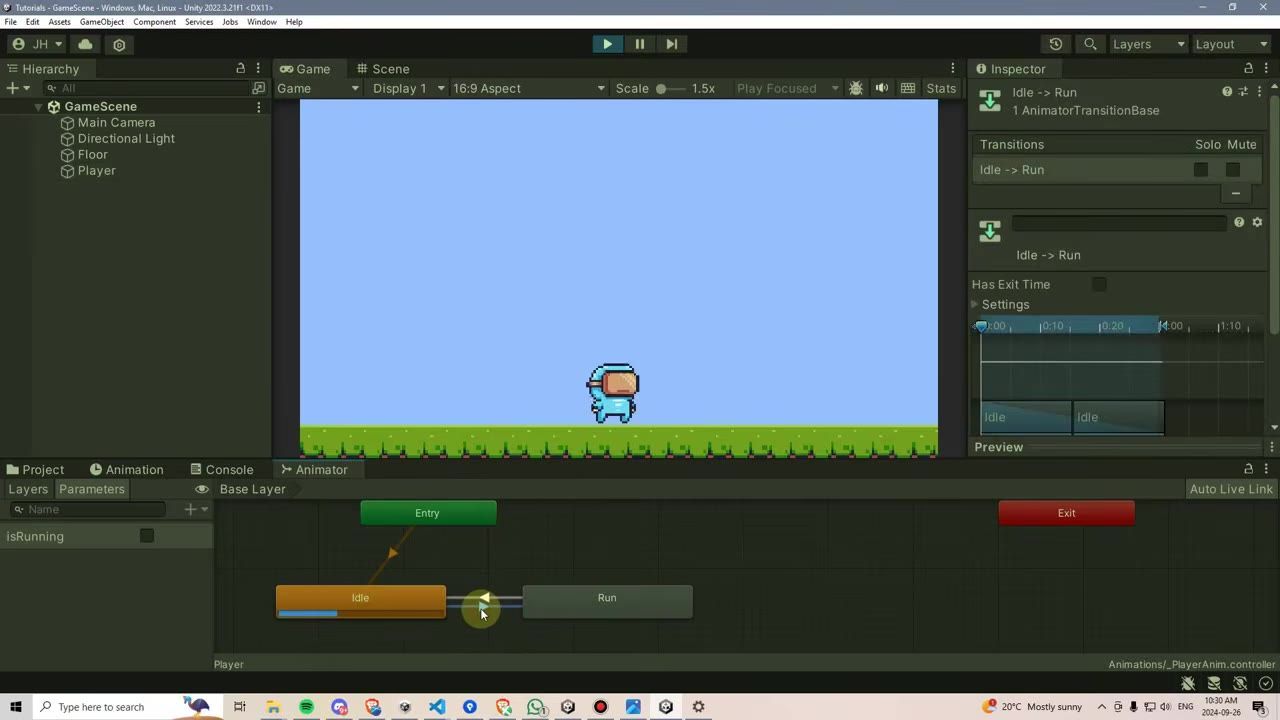
Task: Remove transition with the minus button
Action: [x=1236, y=194]
